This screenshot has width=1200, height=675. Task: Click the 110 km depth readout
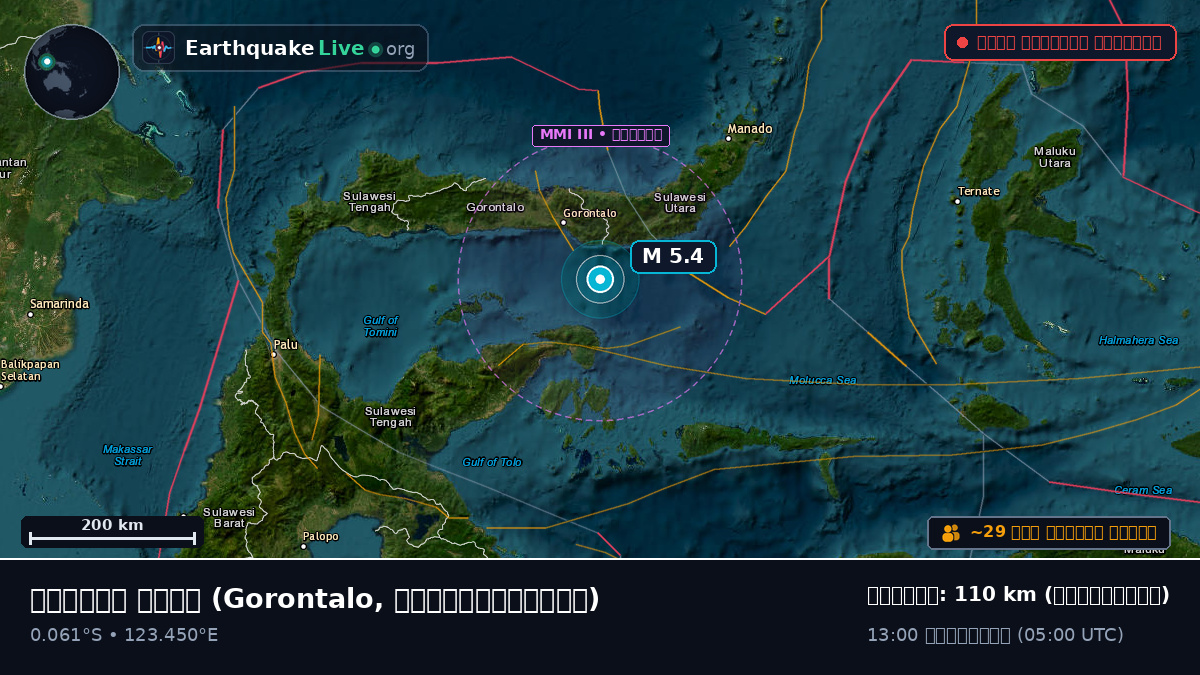pos(1018,595)
